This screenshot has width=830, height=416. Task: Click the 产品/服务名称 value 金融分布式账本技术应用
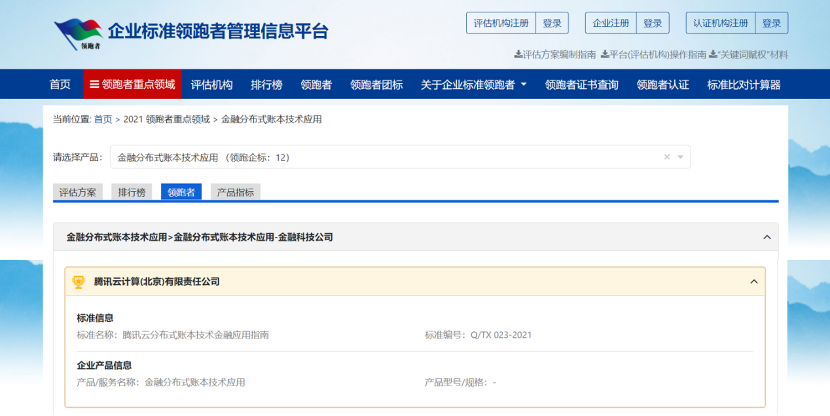(195, 382)
